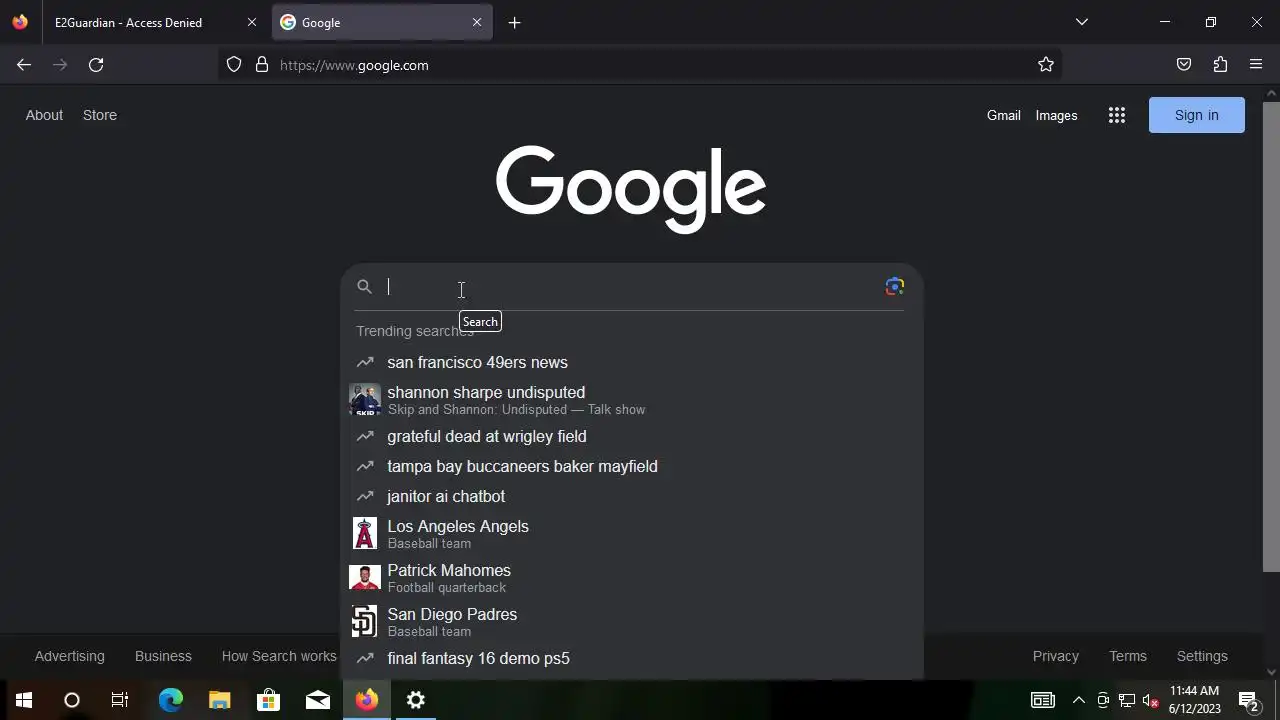Select suggestion grateful dead at wrigley field
This screenshot has height=720, width=1280.
(x=631, y=436)
